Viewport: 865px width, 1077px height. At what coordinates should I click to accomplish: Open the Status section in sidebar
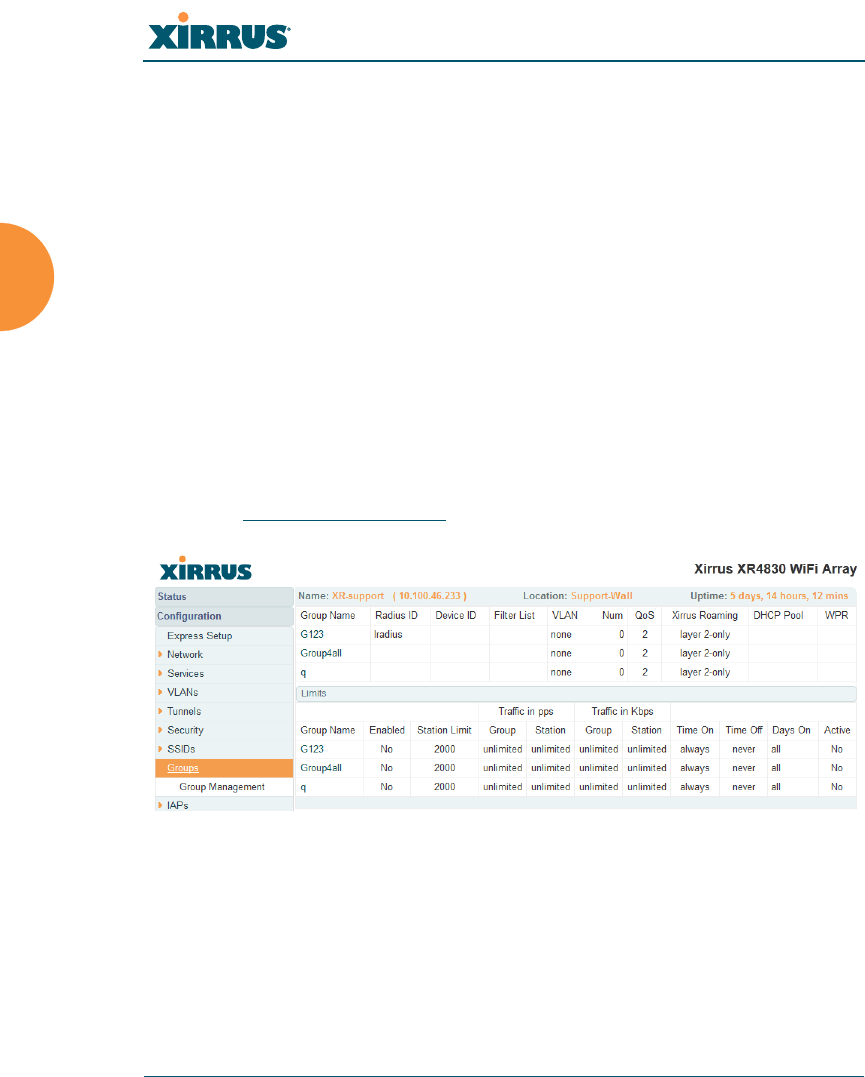coord(224,597)
